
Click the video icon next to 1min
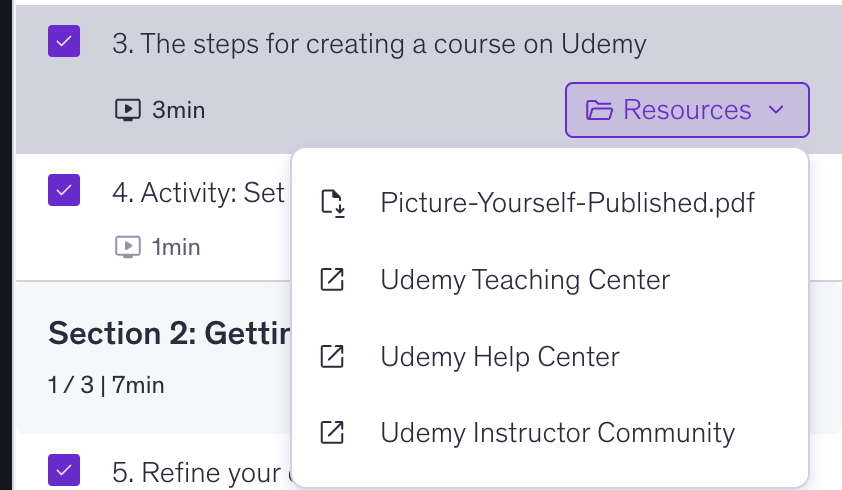[127, 246]
